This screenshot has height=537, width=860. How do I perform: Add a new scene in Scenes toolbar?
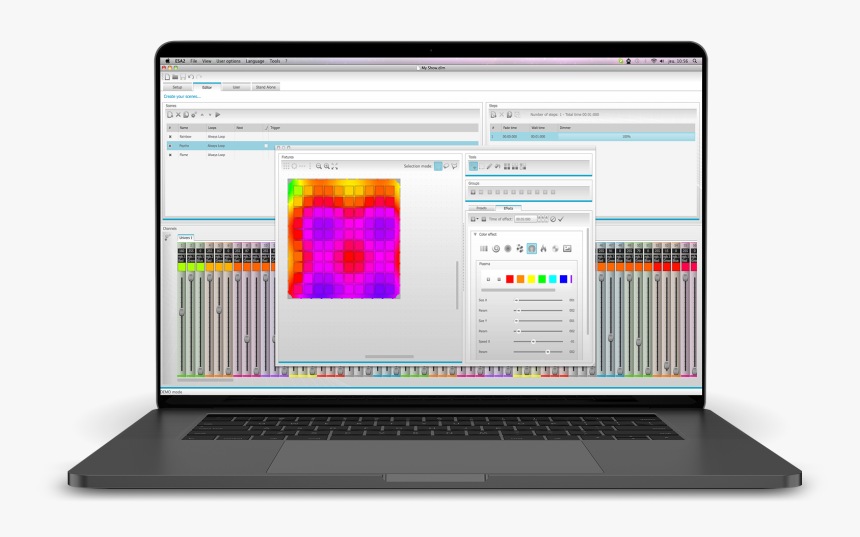point(170,115)
